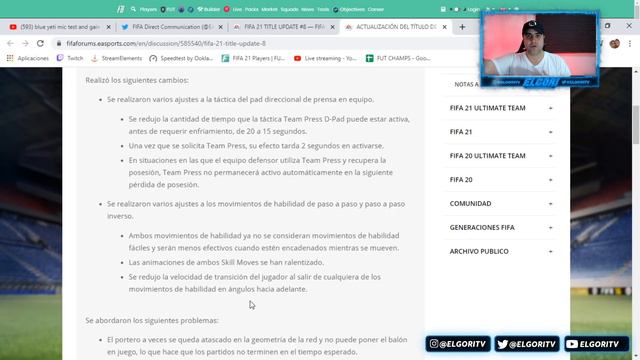Open Packs in the green top bar
This screenshot has height=360, width=640.
point(251,9)
